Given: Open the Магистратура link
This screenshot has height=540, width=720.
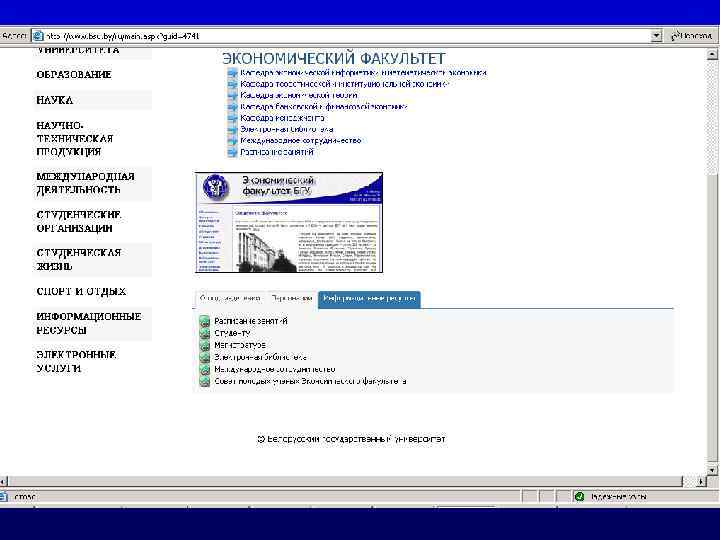Looking at the screenshot, I should [240, 345].
